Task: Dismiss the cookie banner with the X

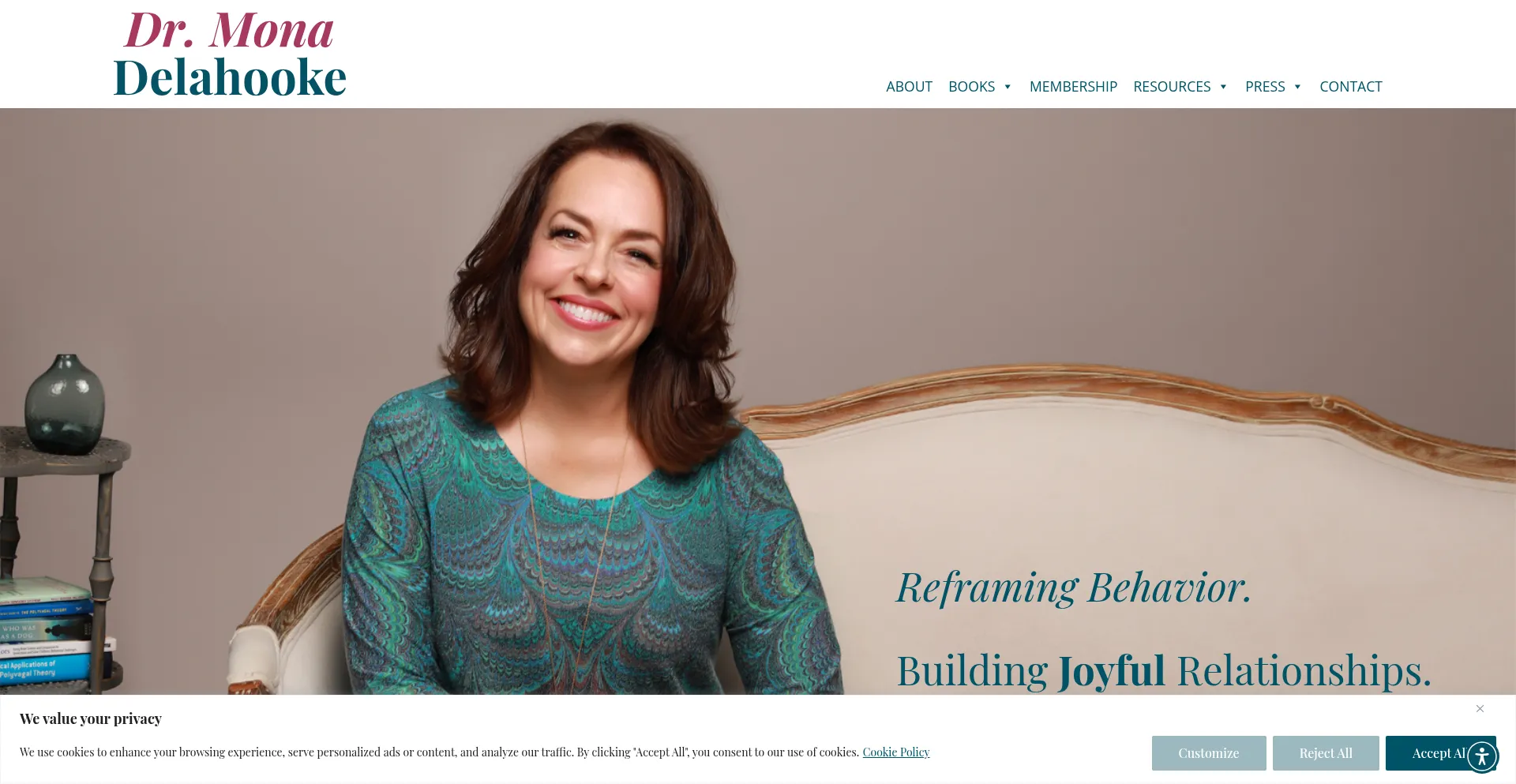Action: click(x=1480, y=709)
